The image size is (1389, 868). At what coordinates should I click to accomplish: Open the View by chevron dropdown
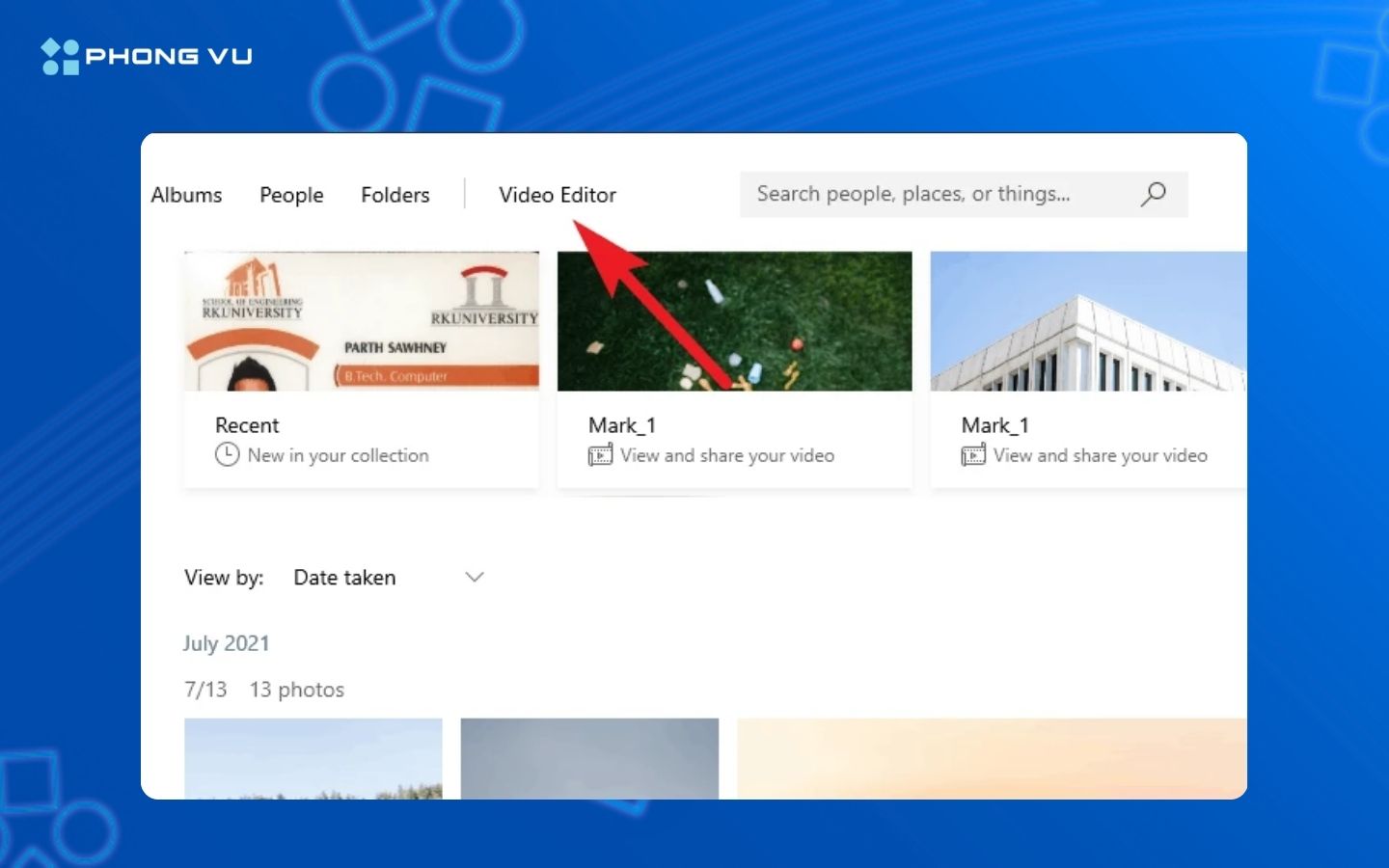pyautogui.click(x=474, y=577)
